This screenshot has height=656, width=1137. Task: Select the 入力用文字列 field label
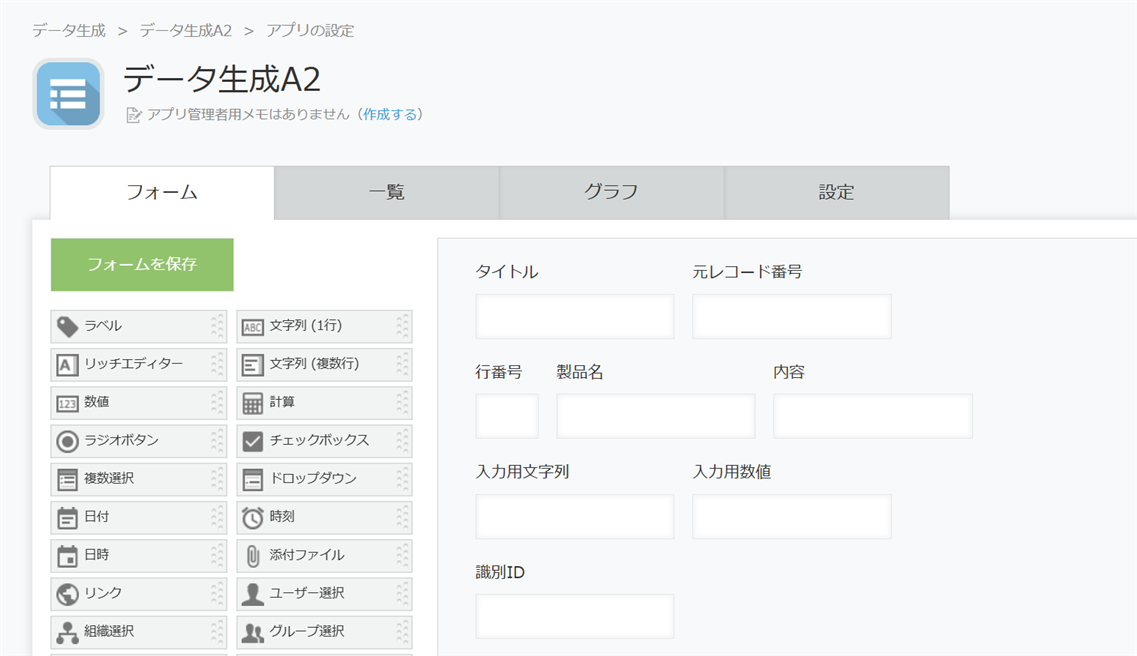click(x=522, y=472)
